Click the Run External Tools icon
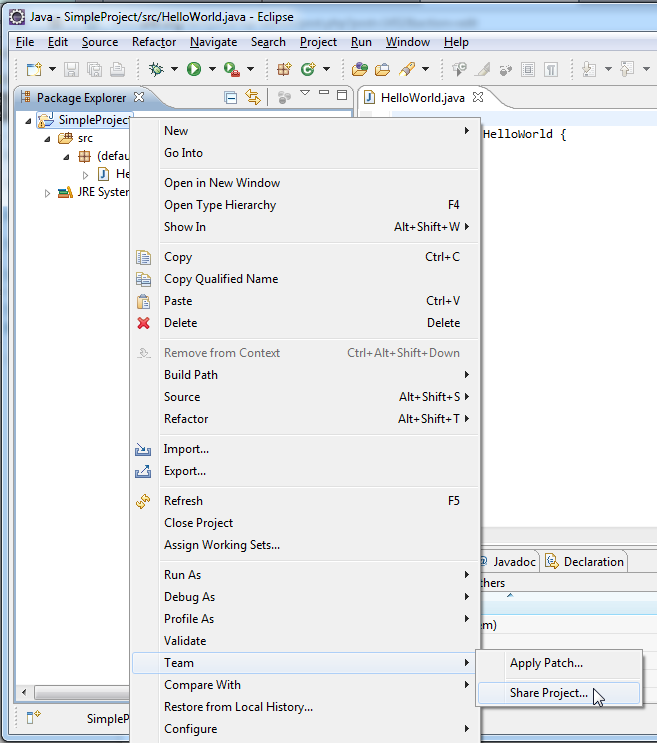Screen dimensions: 657x743 (x=232, y=70)
